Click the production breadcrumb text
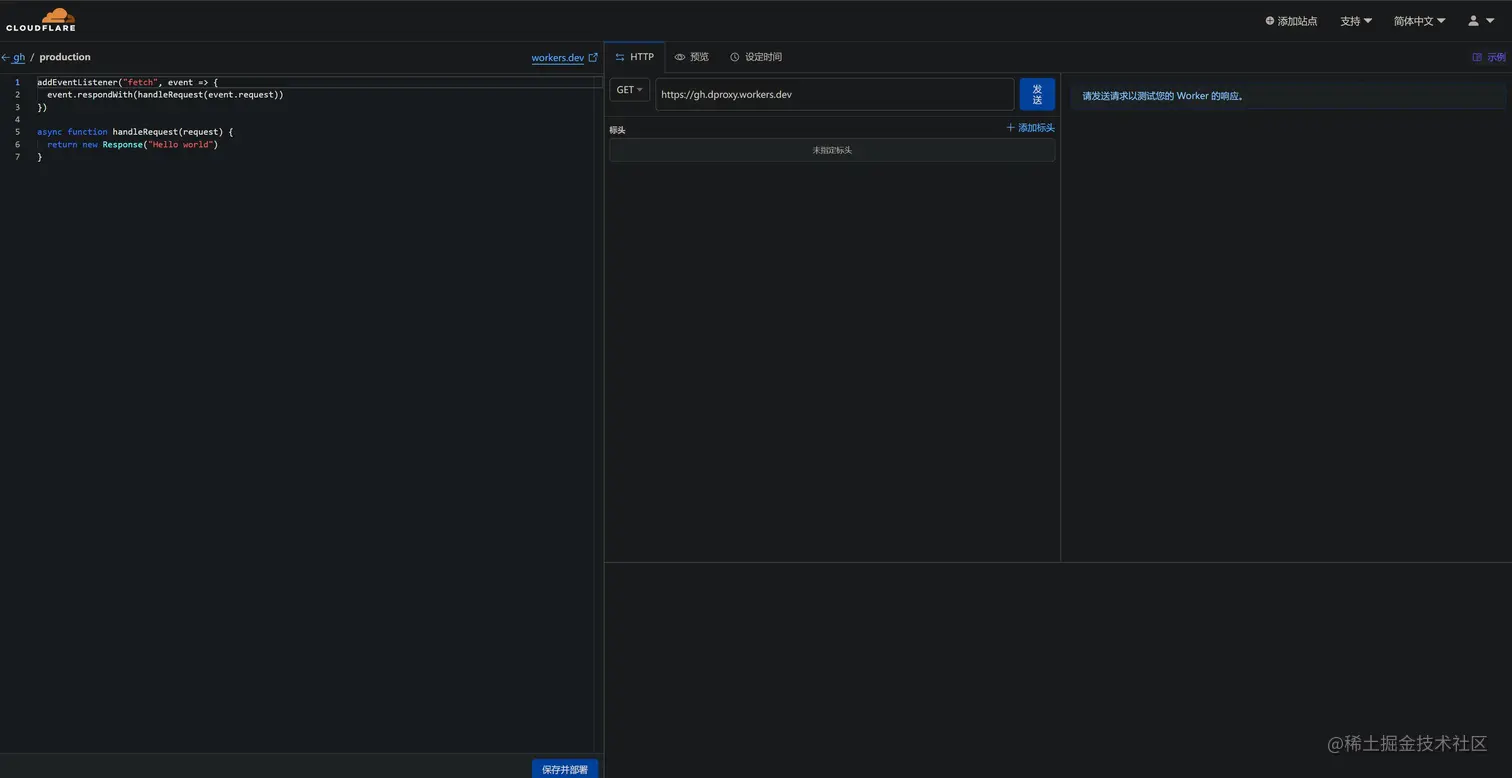Screen dimensions: 1512x778 coord(65,57)
